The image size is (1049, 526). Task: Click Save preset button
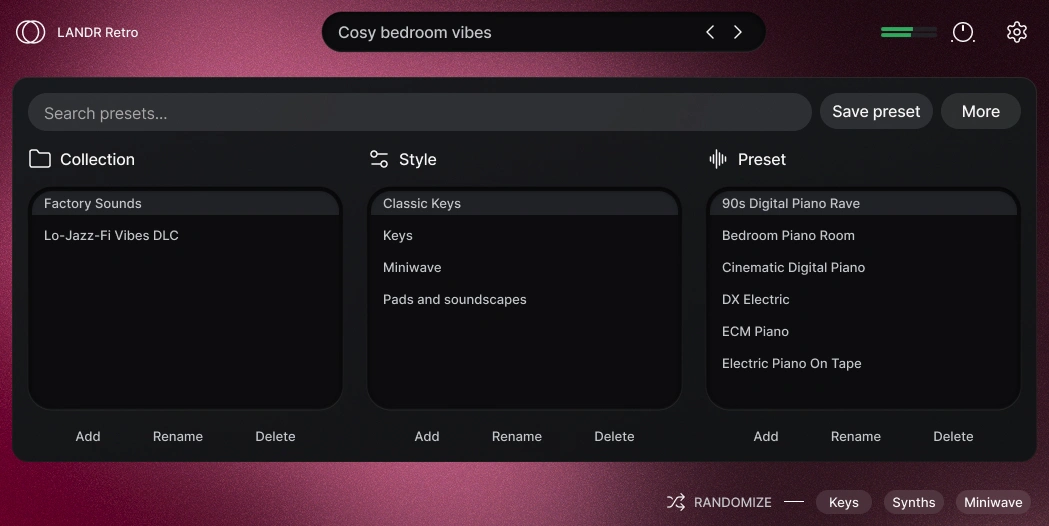point(876,112)
